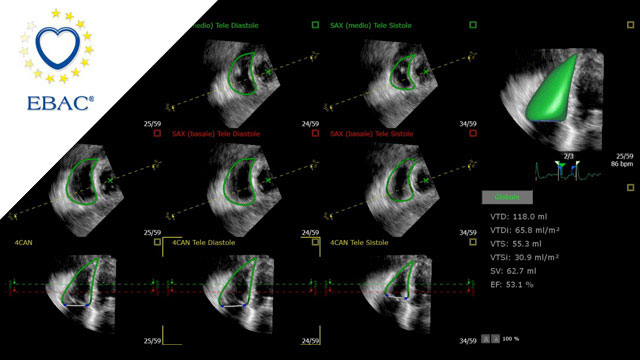Click the Globale button
Image resolution: width=640 pixels, height=360 pixels.
(507, 197)
